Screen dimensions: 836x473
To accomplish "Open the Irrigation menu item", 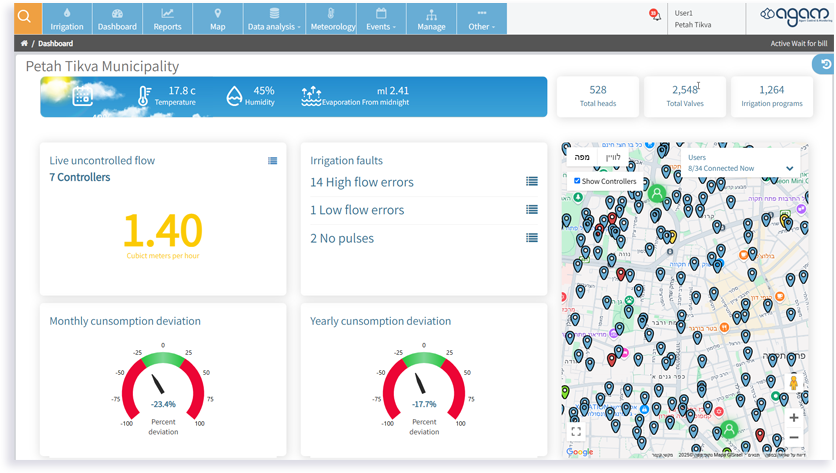I will click(x=67, y=19).
